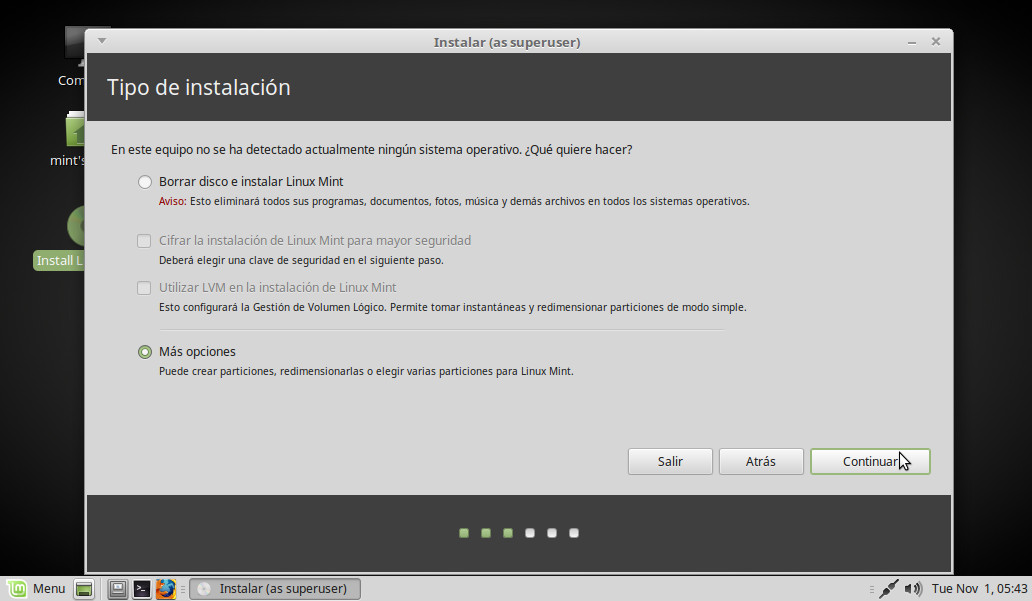Open the network connection tray icon
The image size is (1032, 601).
point(888,589)
